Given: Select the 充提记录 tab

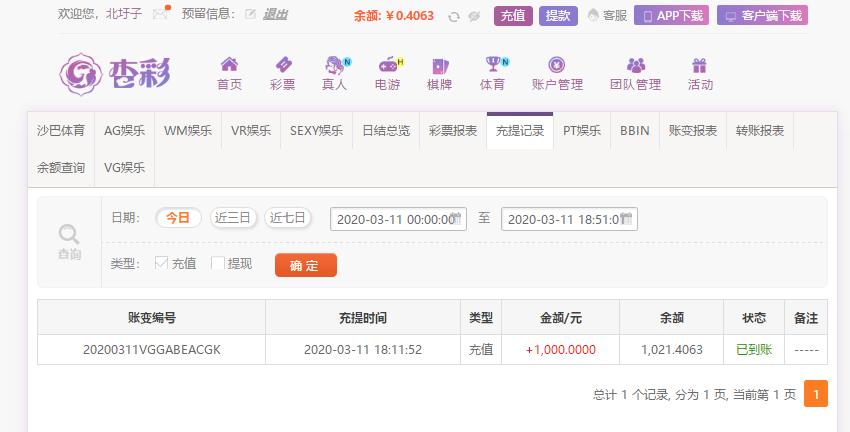Looking at the screenshot, I should tap(520, 131).
